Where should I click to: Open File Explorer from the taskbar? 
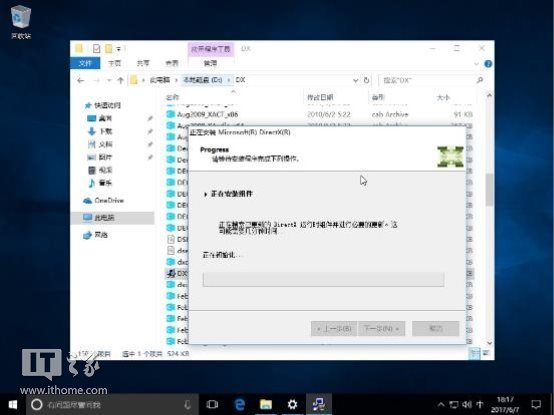point(266,405)
